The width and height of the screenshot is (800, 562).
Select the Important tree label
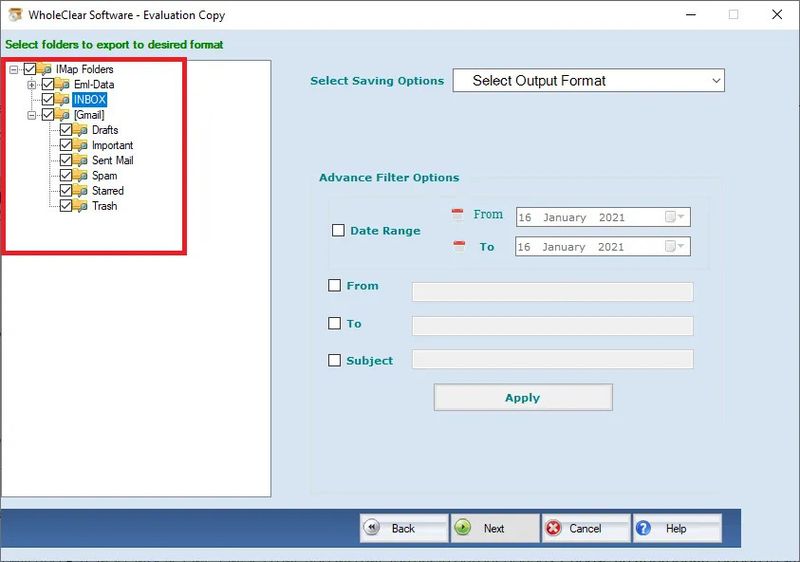112,145
